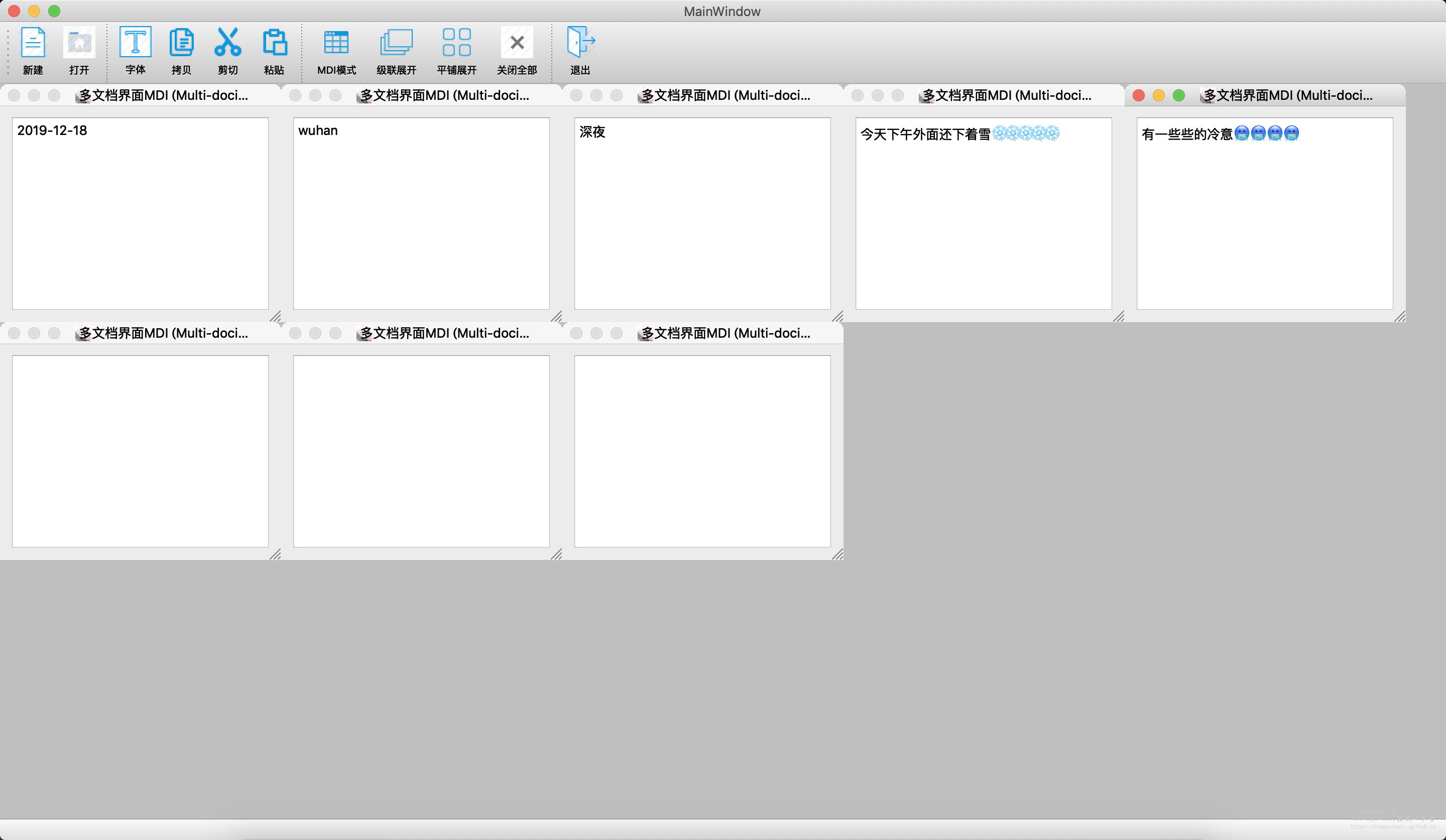Open a file with the 打开 icon

[x=79, y=43]
